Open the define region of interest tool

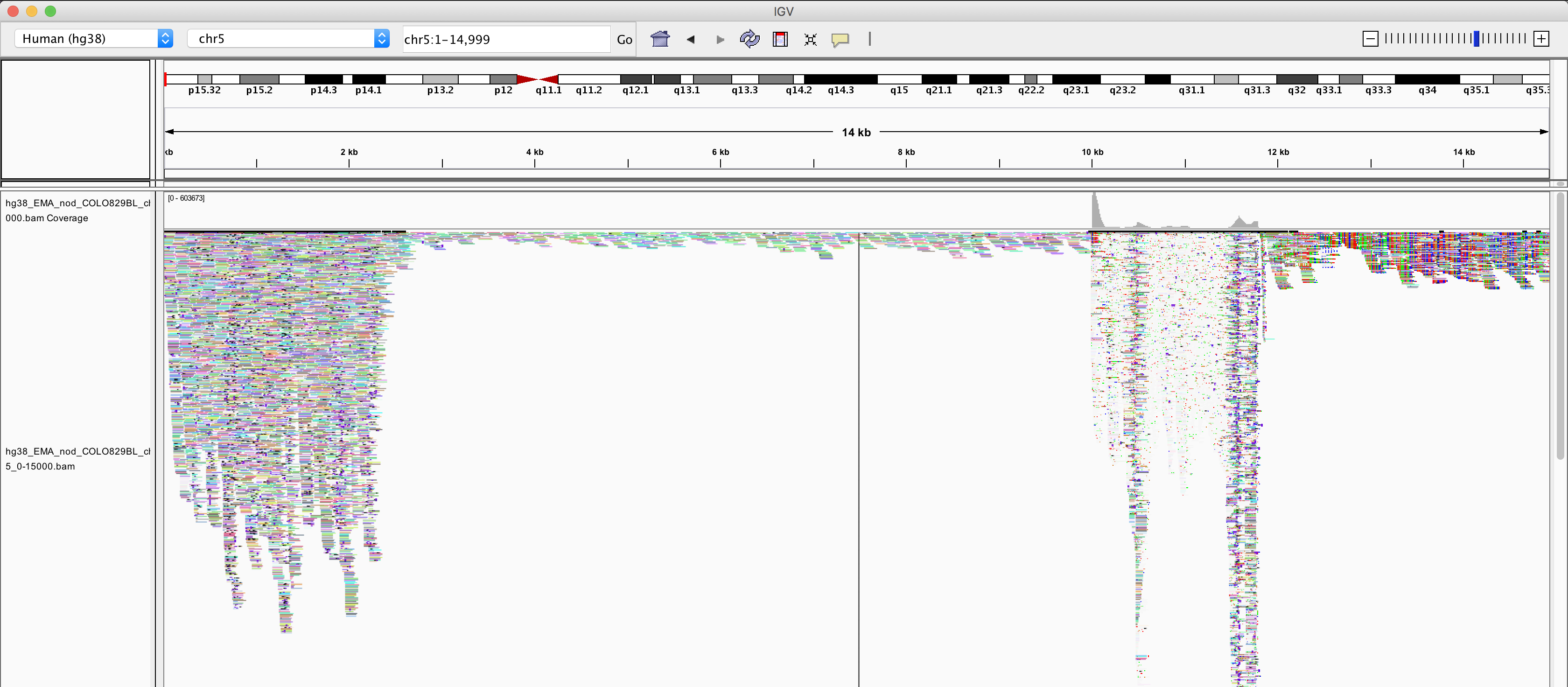(780, 39)
